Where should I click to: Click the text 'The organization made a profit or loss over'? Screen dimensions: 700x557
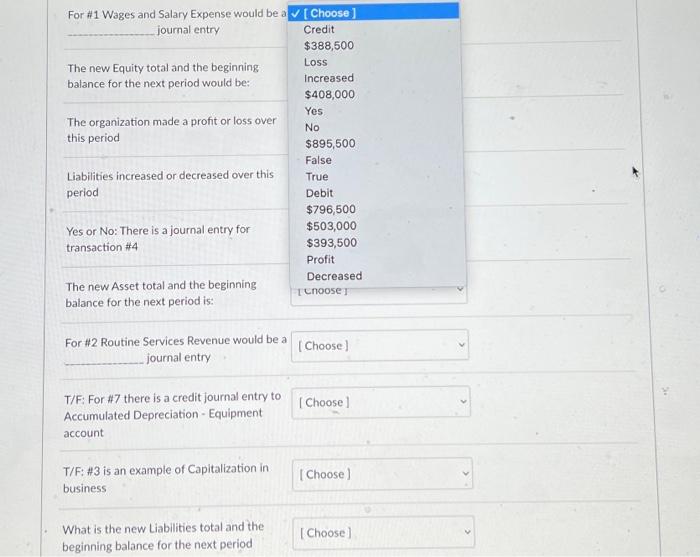tap(172, 121)
